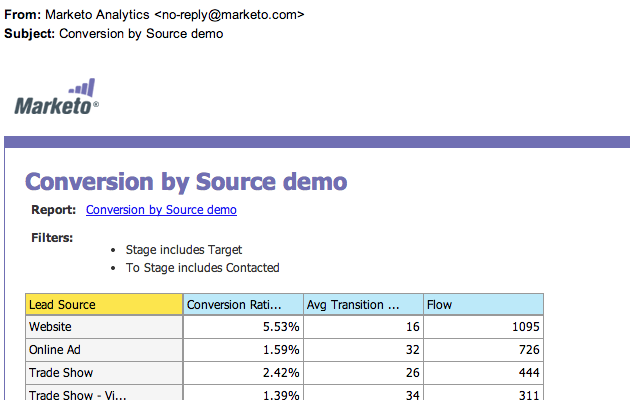Click the flow value 1095
The height and width of the screenshot is (400, 631).
(x=483, y=327)
